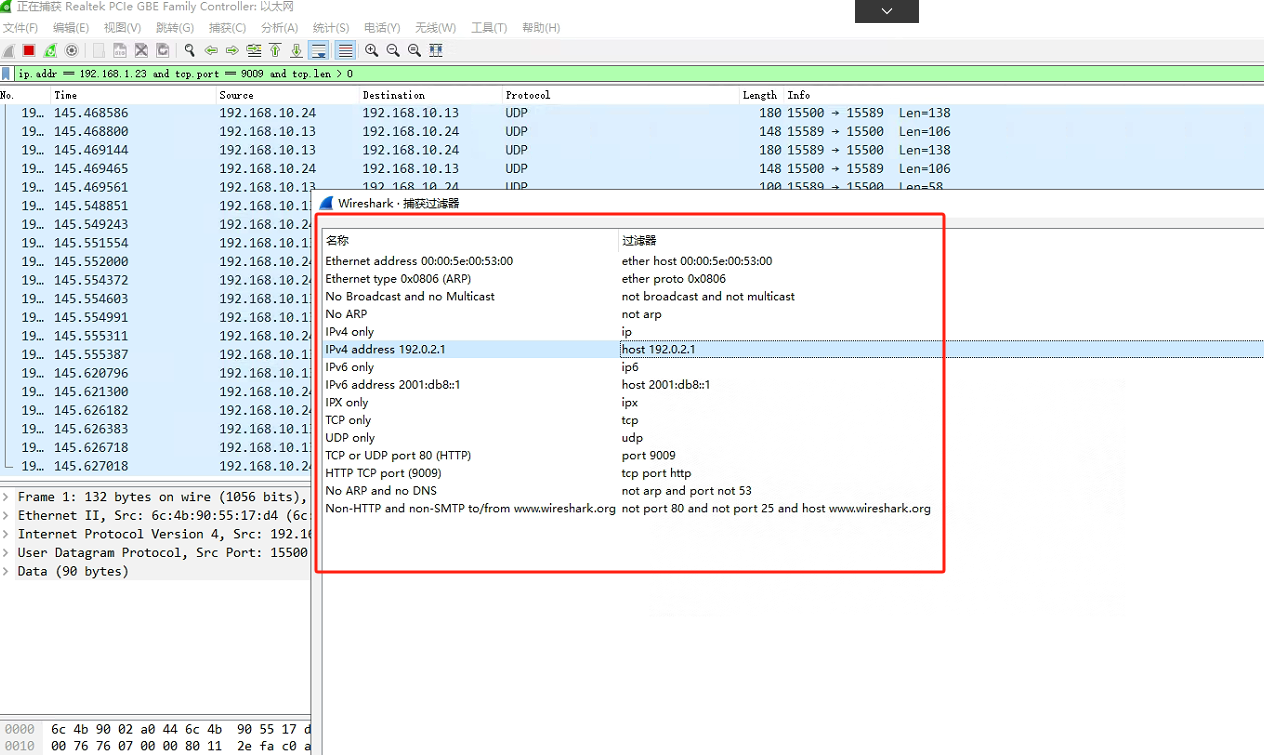
Task: Click the display filter bookmark icon
Action: [7, 73]
